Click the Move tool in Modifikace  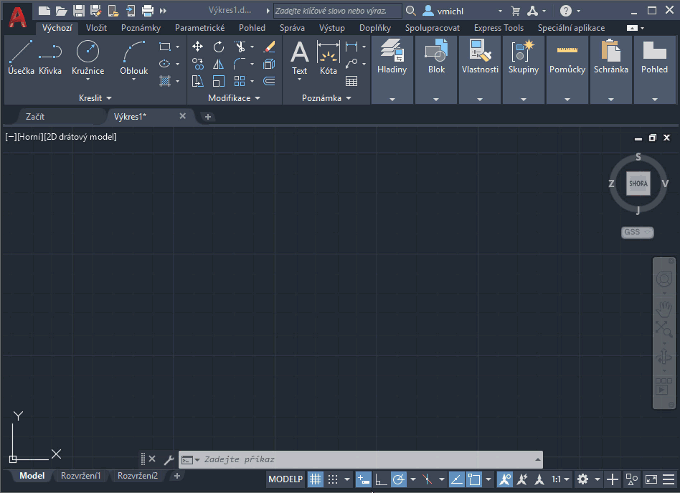(197, 46)
